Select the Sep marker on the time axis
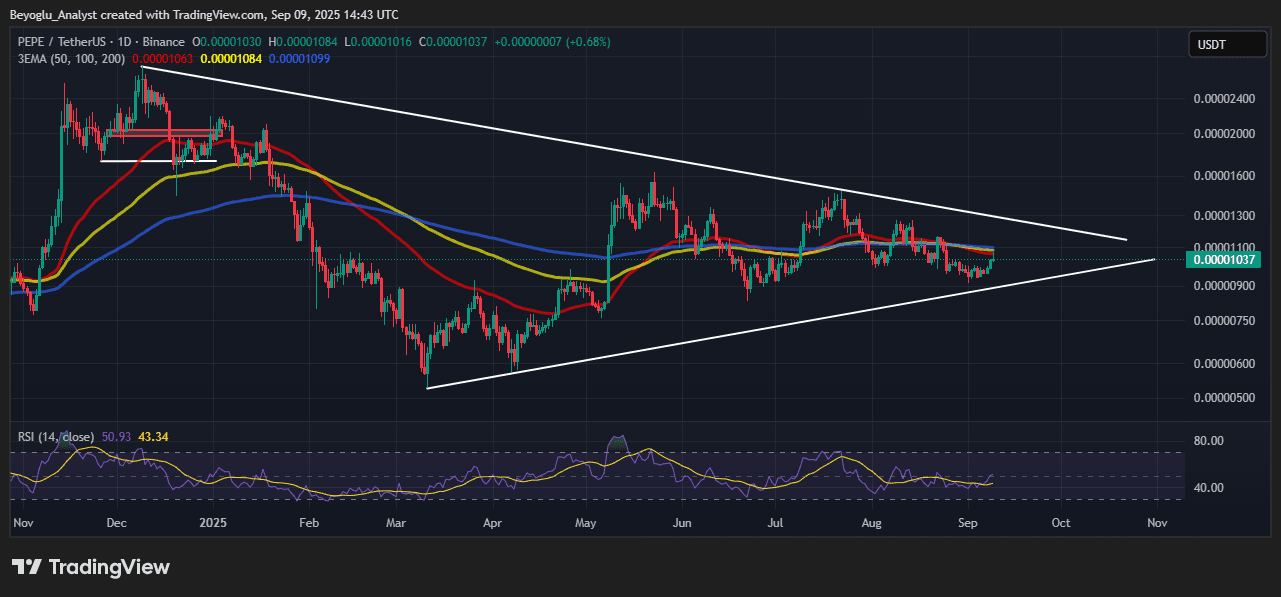Viewport: 1281px width, 597px height. [967, 522]
